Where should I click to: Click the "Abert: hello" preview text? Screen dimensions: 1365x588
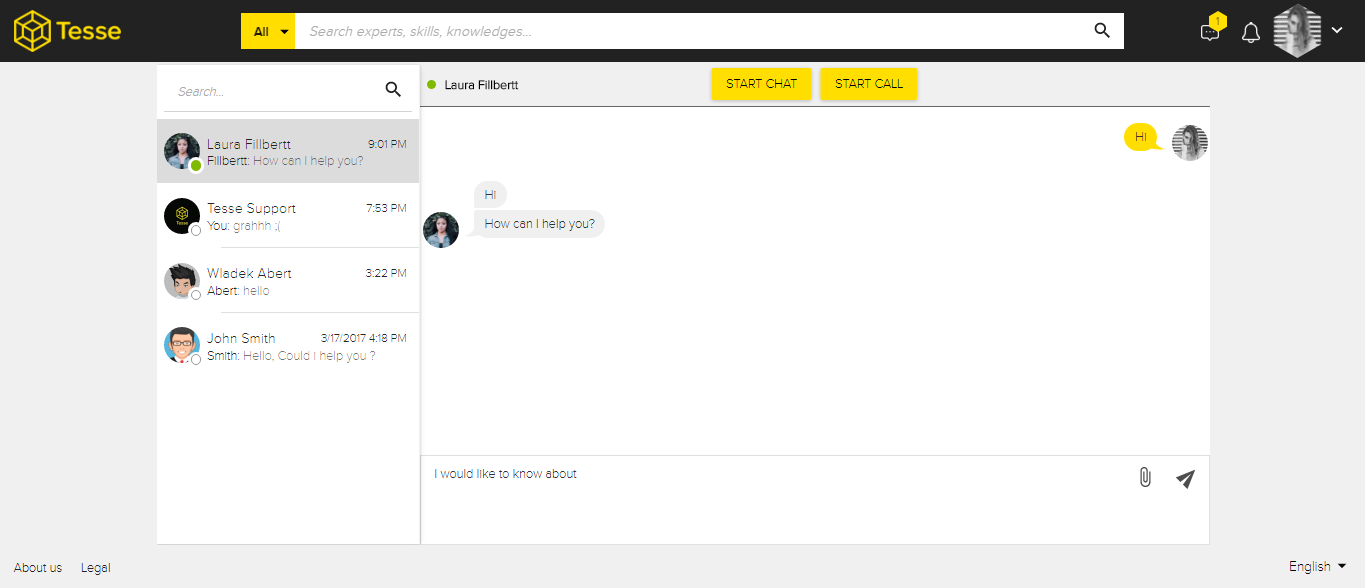tap(238, 291)
